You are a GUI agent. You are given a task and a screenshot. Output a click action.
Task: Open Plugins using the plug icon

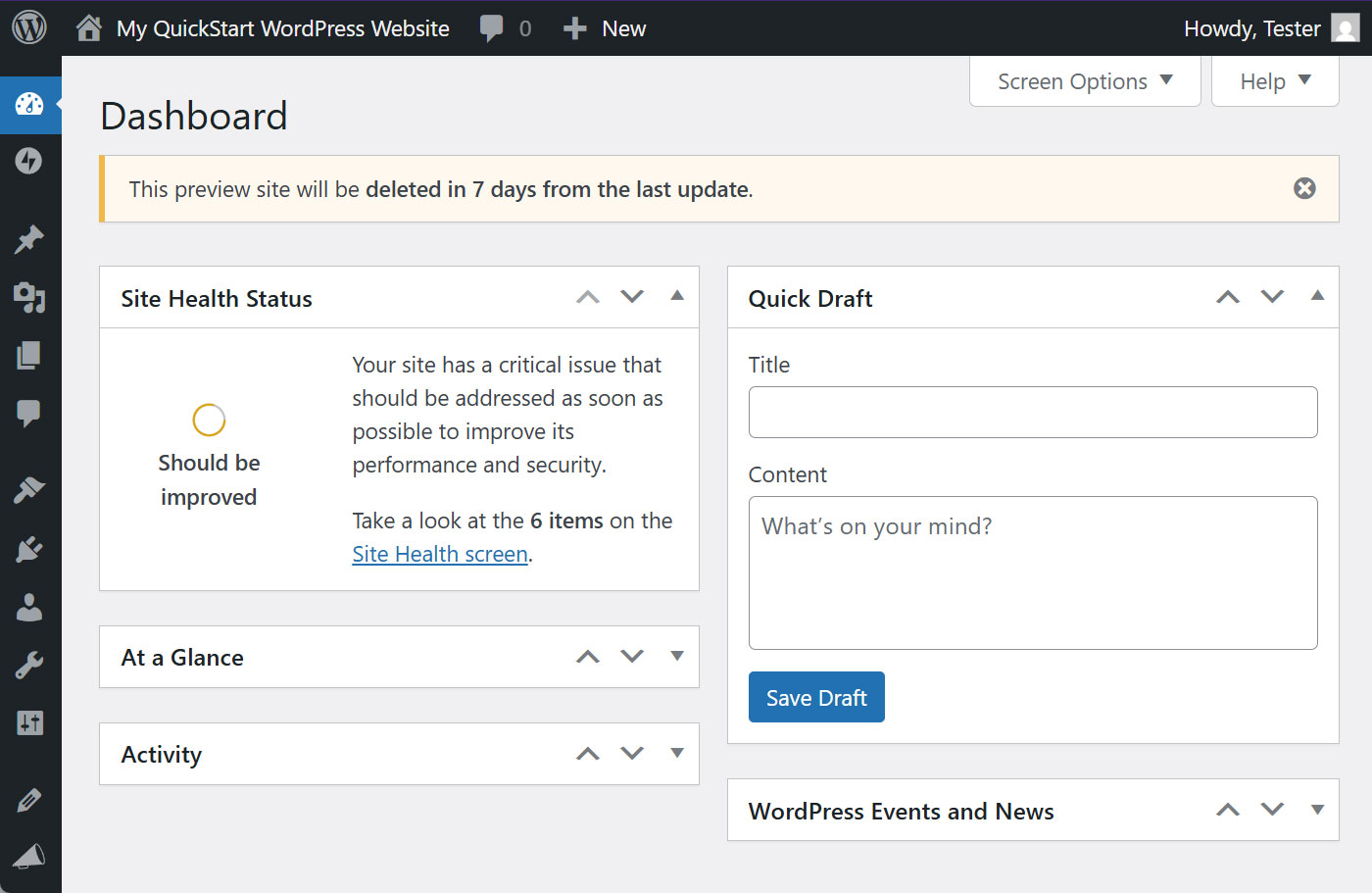pyautogui.click(x=30, y=549)
